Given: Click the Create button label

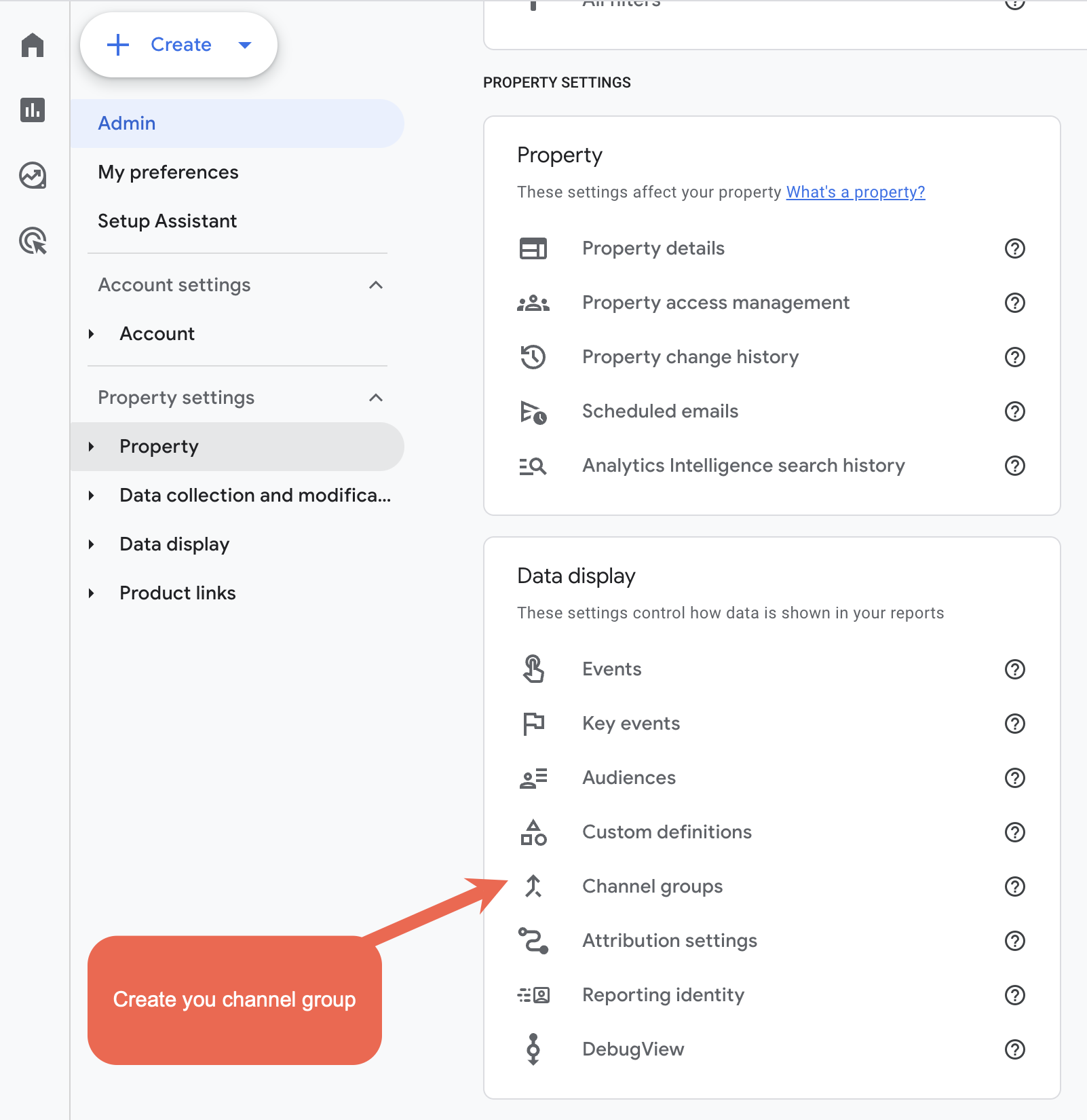Looking at the screenshot, I should pos(181,45).
